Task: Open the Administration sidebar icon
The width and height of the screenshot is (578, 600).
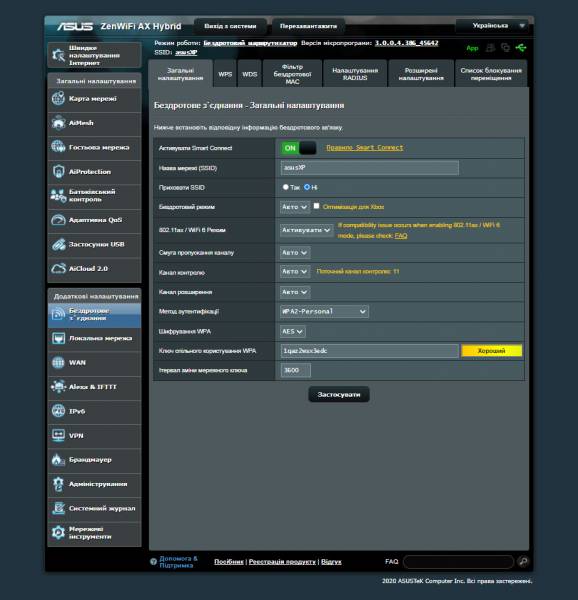Action: point(58,484)
